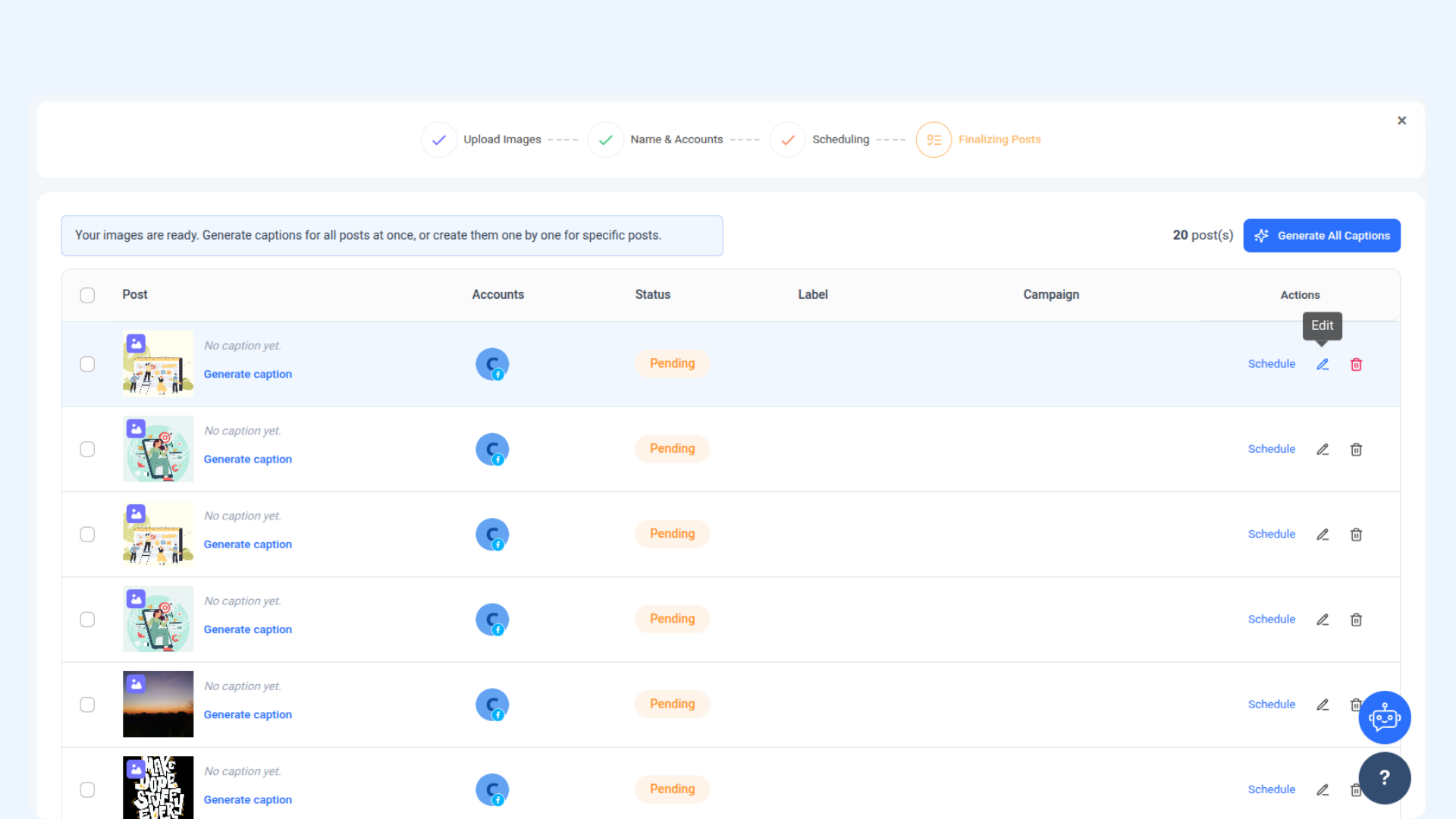Select the sunset photo post checkbox
Viewport: 1456px width, 819px height.
87,704
